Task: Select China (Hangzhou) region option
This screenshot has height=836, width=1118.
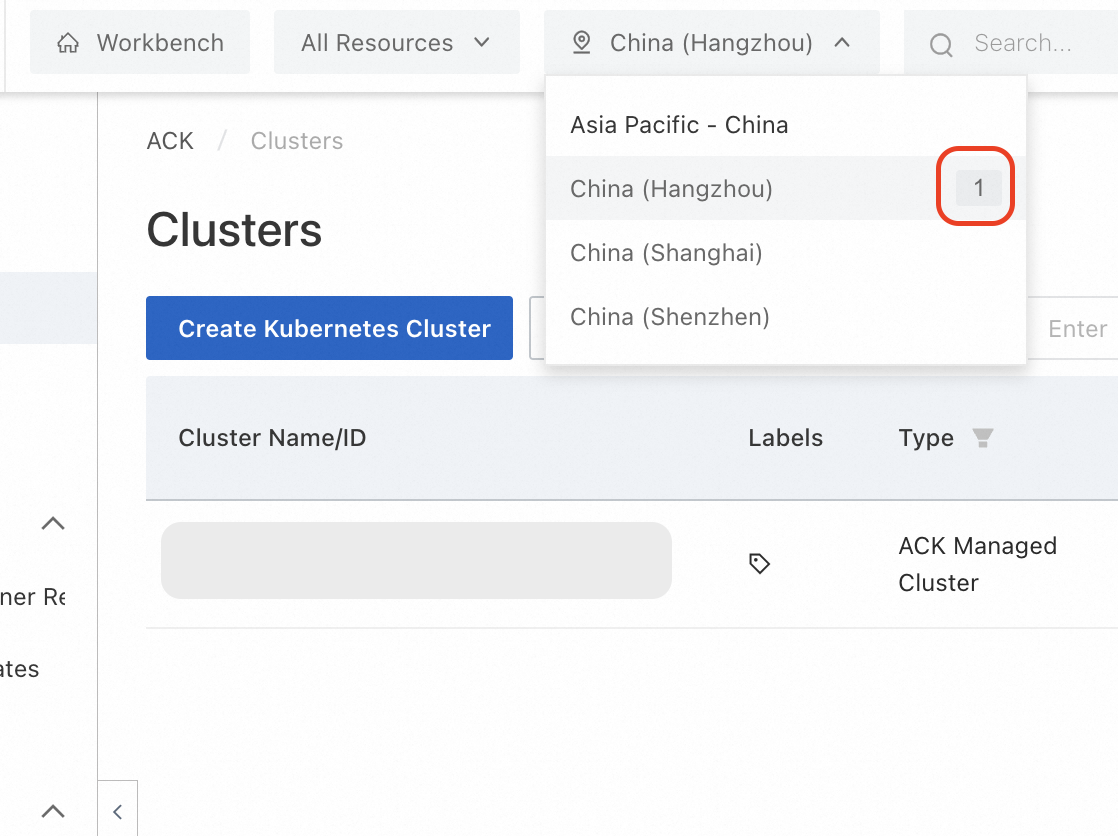Action: click(x=671, y=189)
